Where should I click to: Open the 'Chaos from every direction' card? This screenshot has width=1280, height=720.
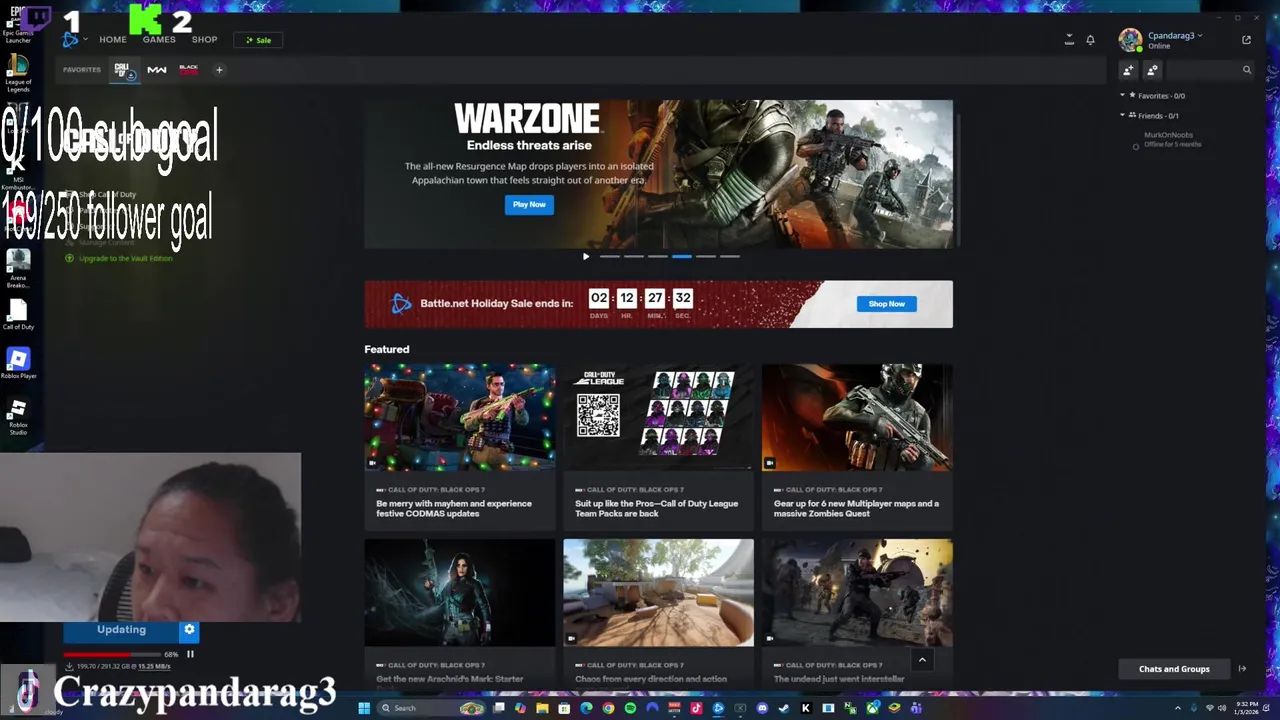pos(658,613)
